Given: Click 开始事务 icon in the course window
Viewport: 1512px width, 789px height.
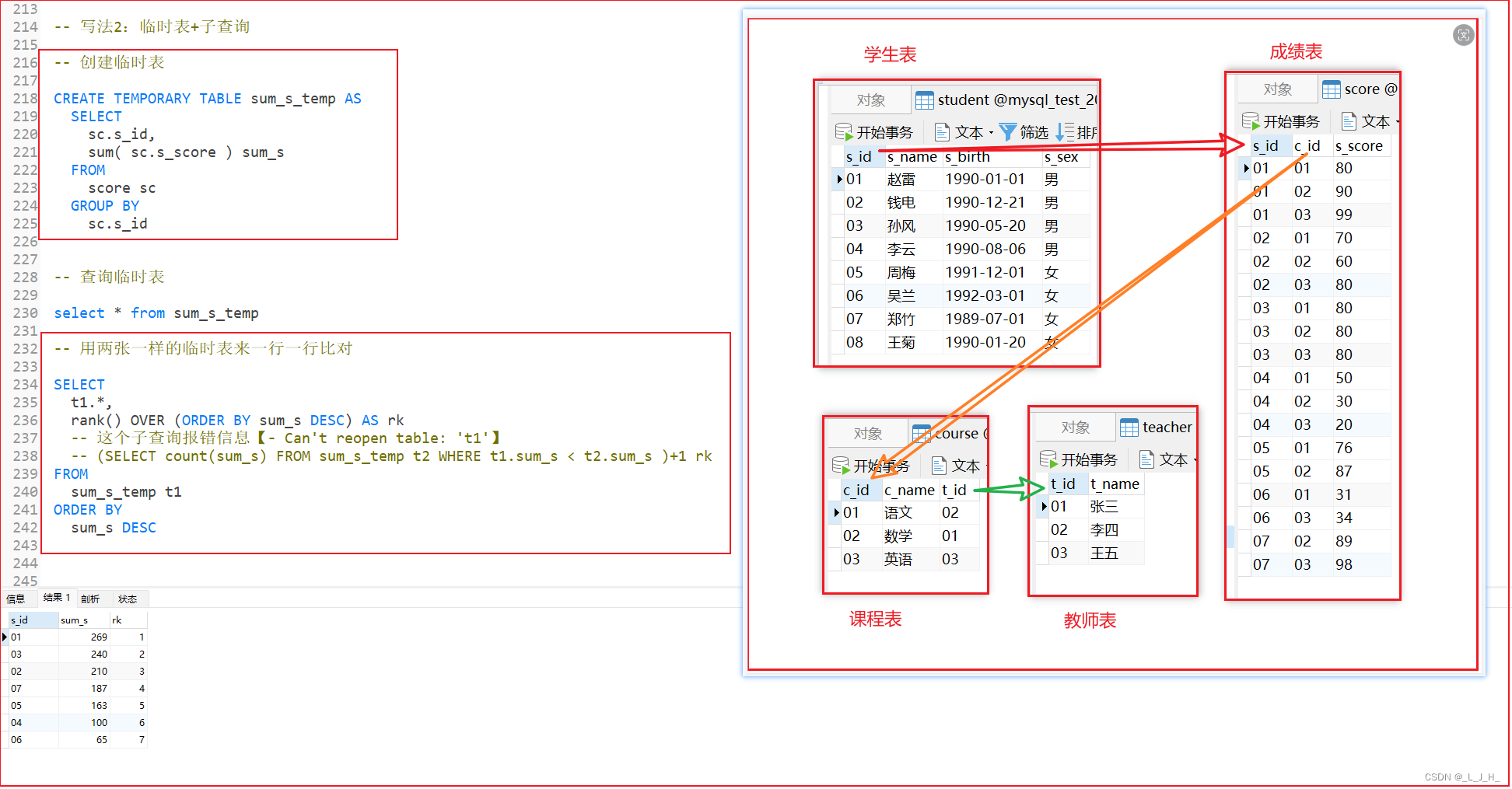Looking at the screenshot, I should point(841,466).
